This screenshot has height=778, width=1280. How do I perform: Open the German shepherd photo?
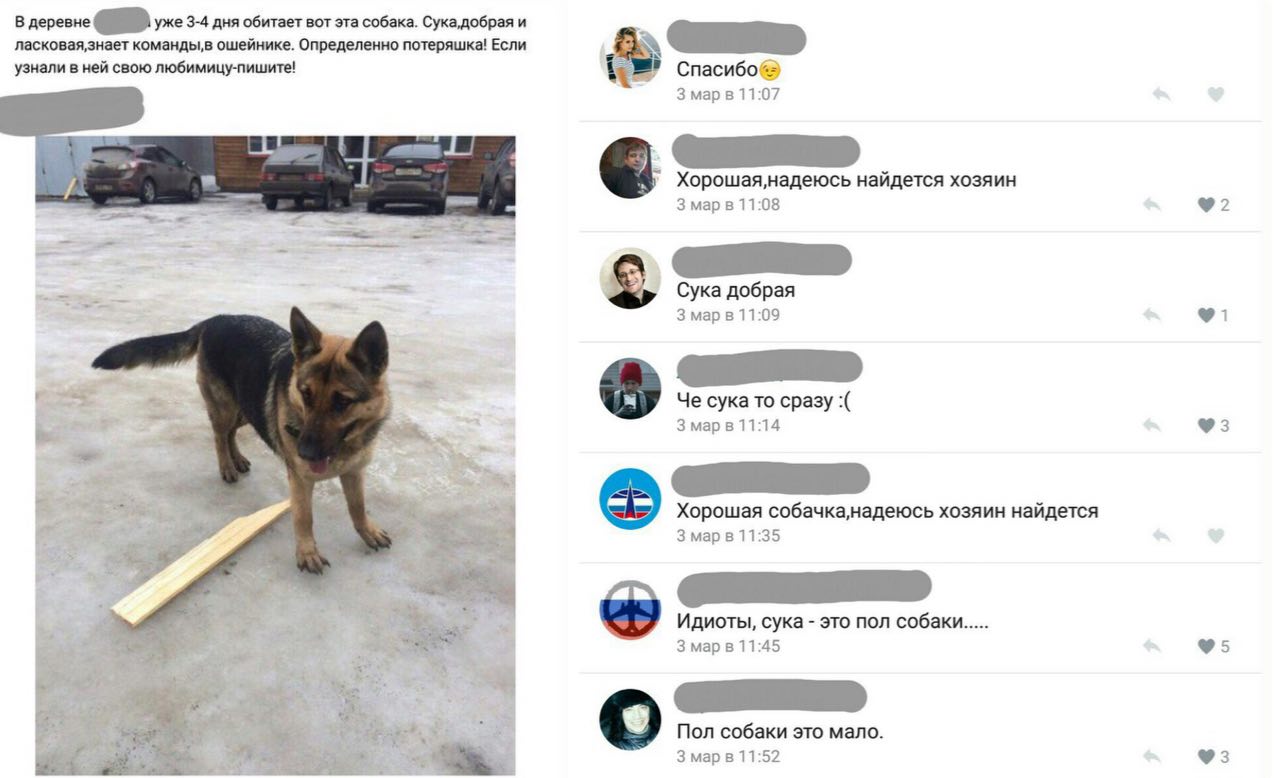tap(275, 455)
